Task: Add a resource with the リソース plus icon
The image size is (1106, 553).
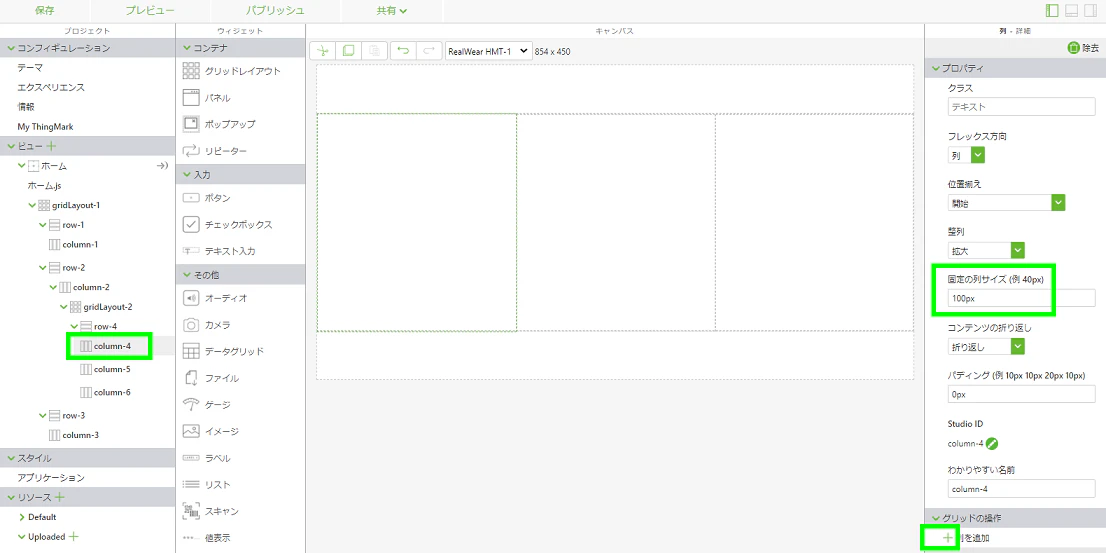Action: pos(60,497)
